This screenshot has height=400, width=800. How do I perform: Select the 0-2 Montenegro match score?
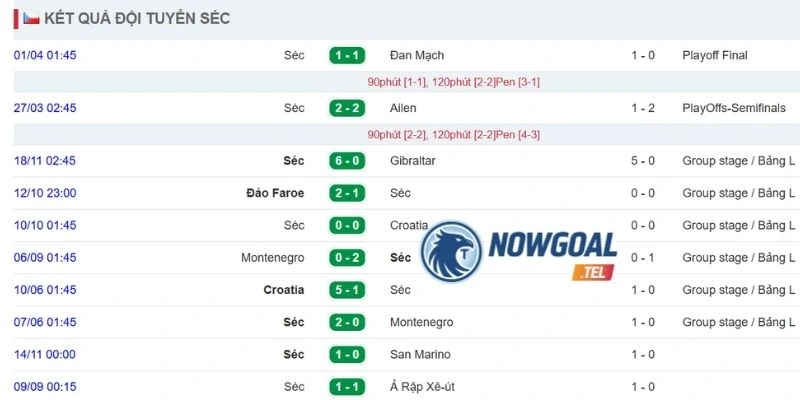click(347, 258)
